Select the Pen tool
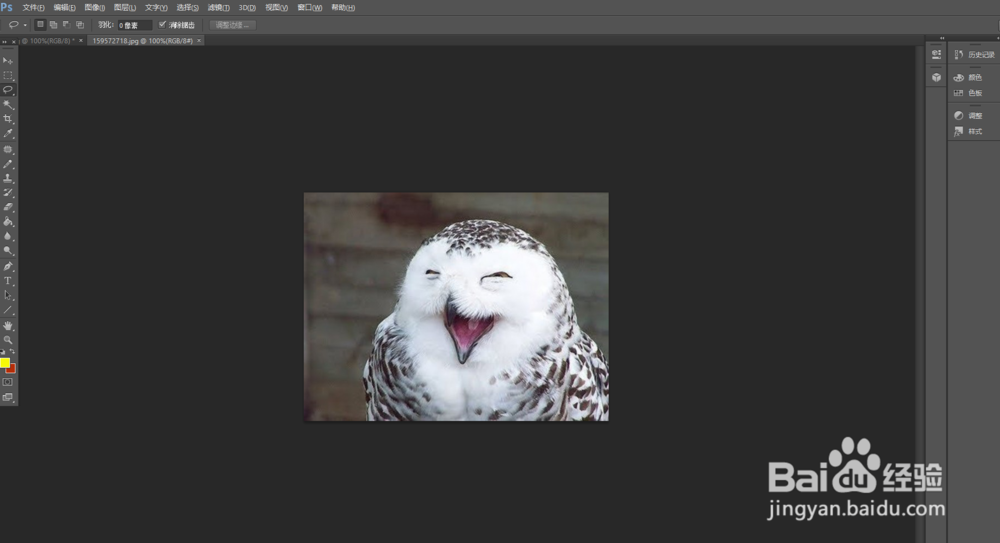The width and height of the screenshot is (1000, 543). point(8,267)
